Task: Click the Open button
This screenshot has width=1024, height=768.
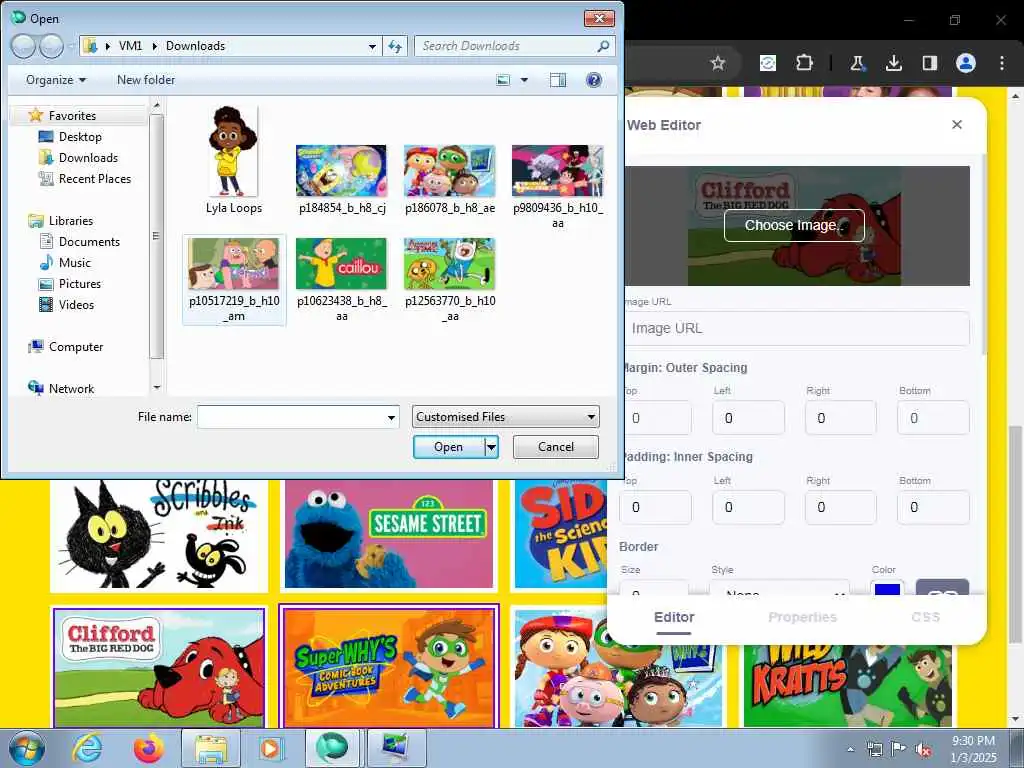Action: [449, 447]
